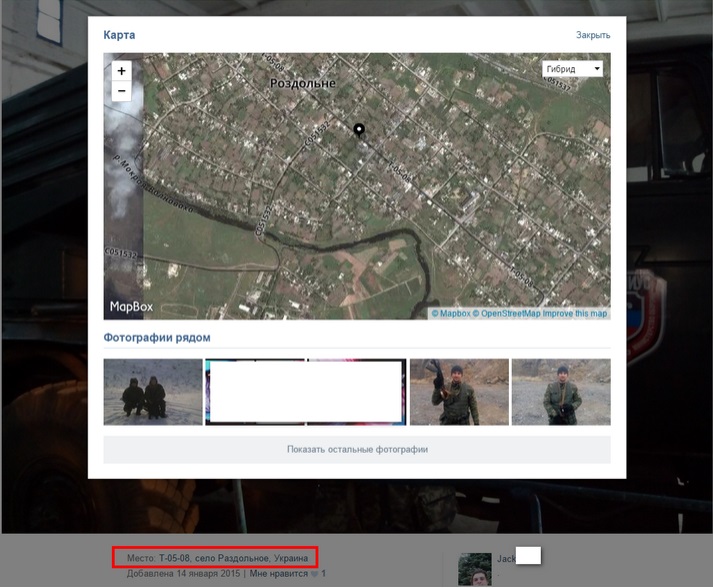Open the Гибрид map type dropdown
This screenshot has width=713, height=588.
pyautogui.click(x=573, y=69)
